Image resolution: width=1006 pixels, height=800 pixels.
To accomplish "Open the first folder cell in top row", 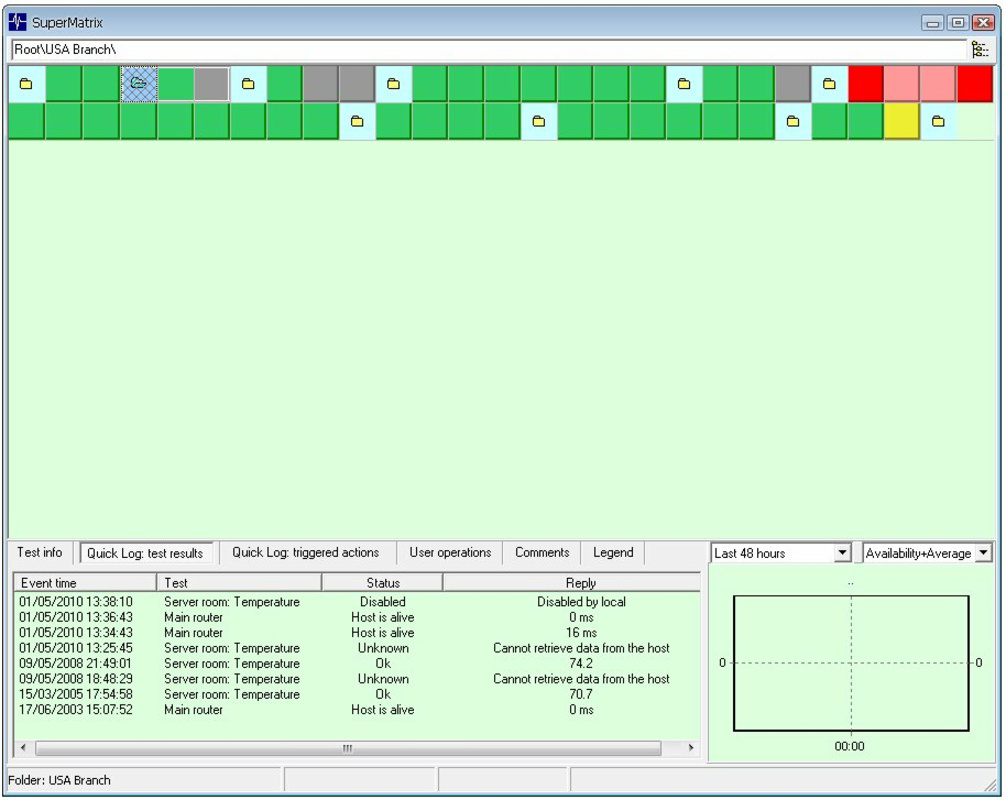I will point(26,84).
